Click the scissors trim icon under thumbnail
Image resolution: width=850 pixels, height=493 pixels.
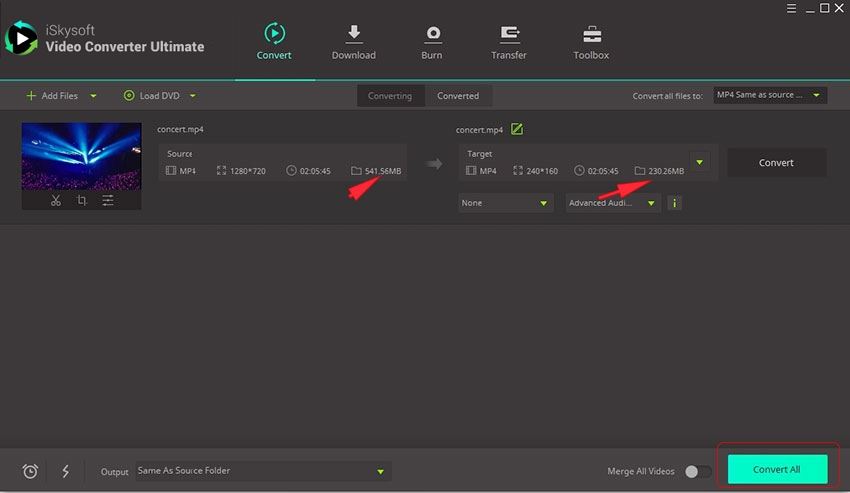(x=56, y=201)
